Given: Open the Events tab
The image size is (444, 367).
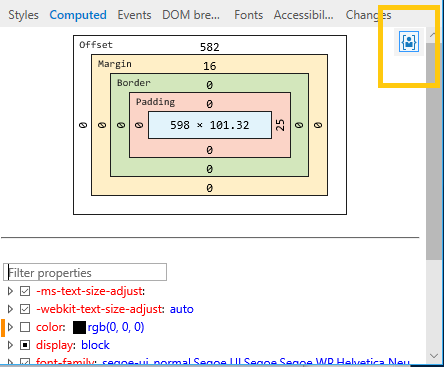Looking at the screenshot, I should [134, 15].
